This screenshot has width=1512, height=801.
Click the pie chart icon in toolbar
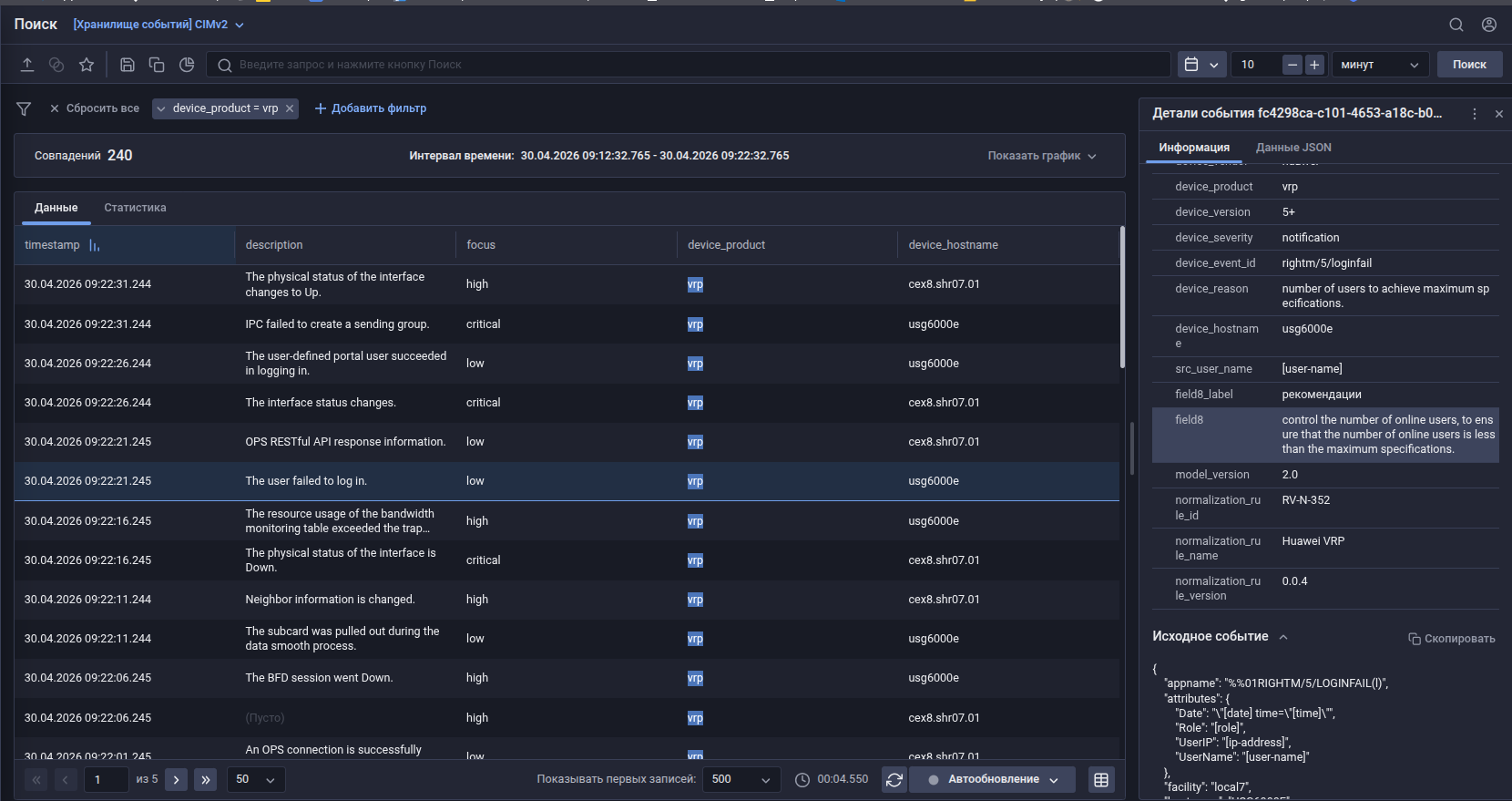point(187,65)
